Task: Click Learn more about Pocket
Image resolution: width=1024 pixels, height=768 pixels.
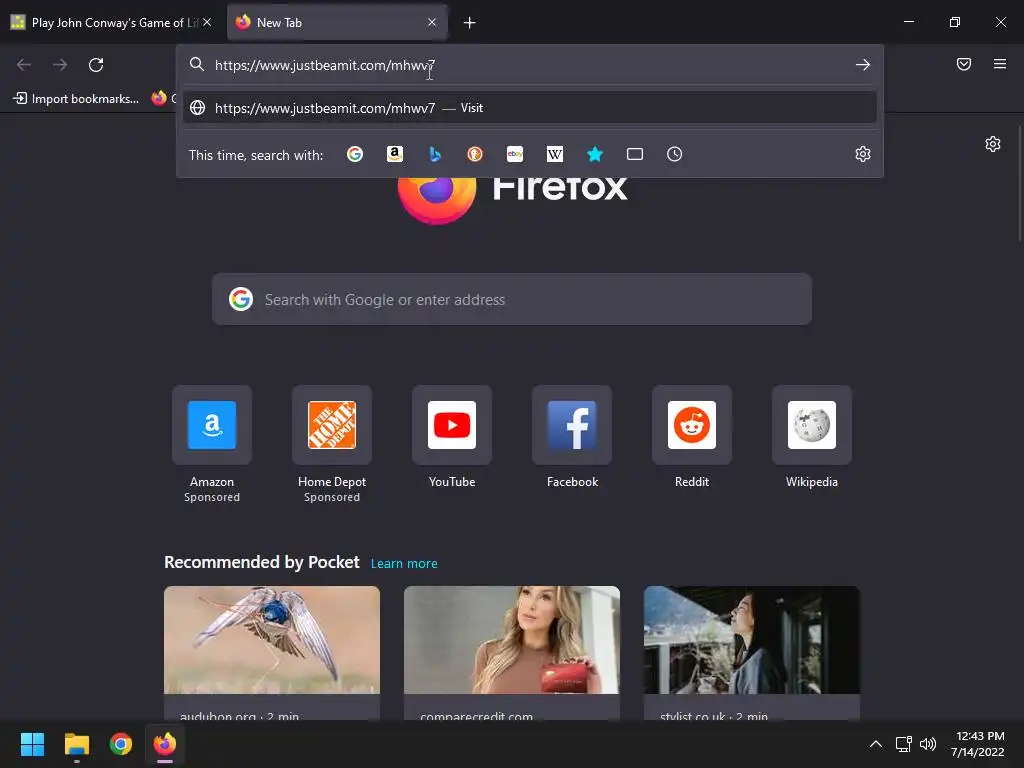Action: tap(404, 564)
